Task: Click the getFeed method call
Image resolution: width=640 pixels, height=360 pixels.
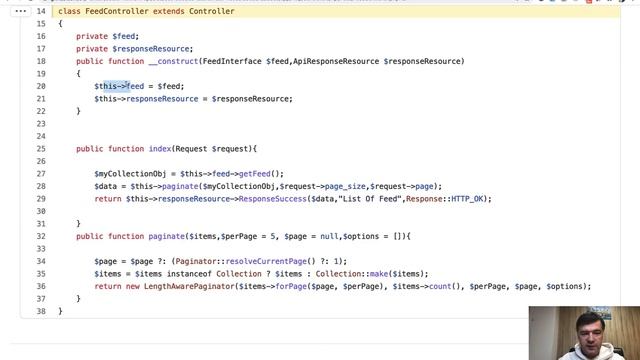Action: [255, 174]
